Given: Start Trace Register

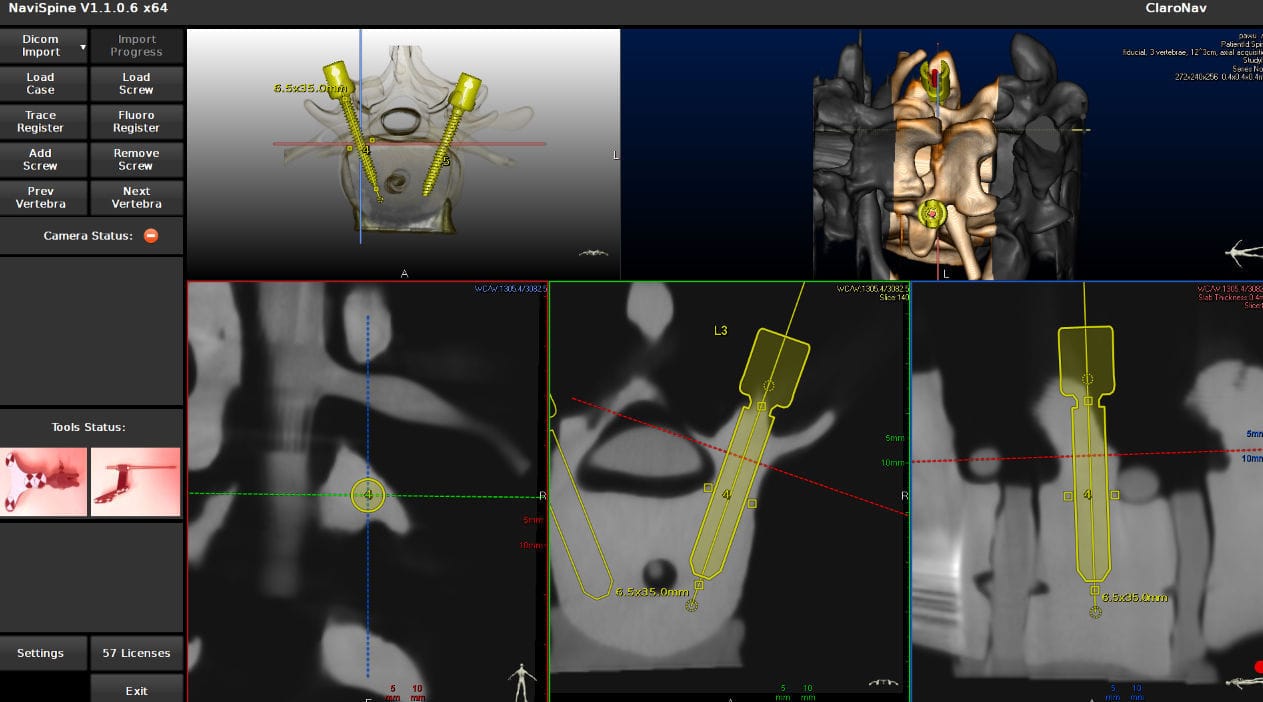Looking at the screenshot, I should 44,121.
